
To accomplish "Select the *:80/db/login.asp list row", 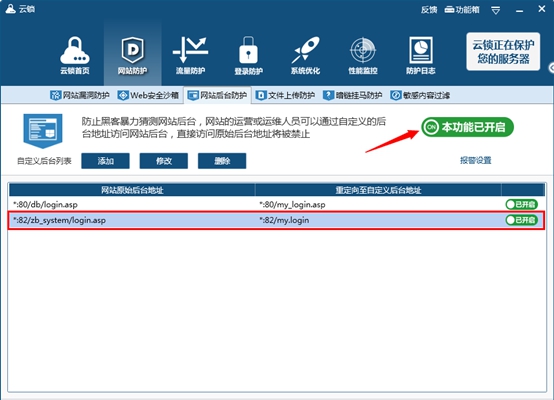I will click(x=276, y=204).
